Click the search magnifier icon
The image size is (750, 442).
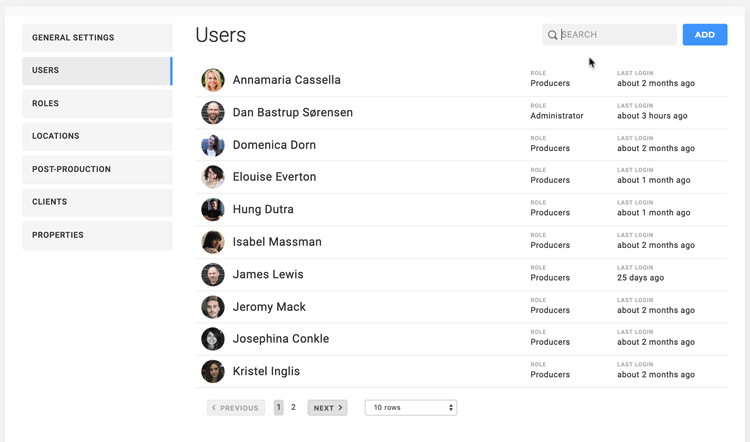coord(552,35)
